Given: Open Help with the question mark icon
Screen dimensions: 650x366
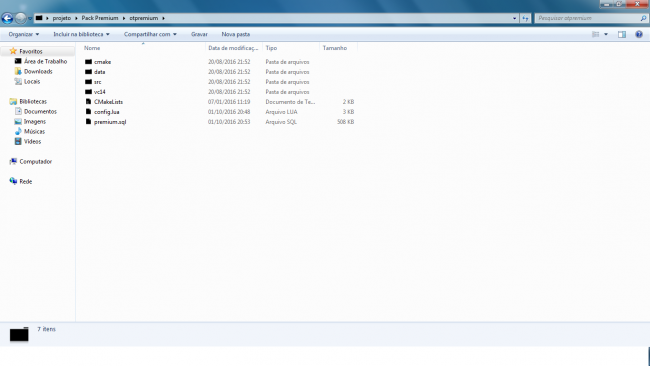Looking at the screenshot, I should click(639, 34).
